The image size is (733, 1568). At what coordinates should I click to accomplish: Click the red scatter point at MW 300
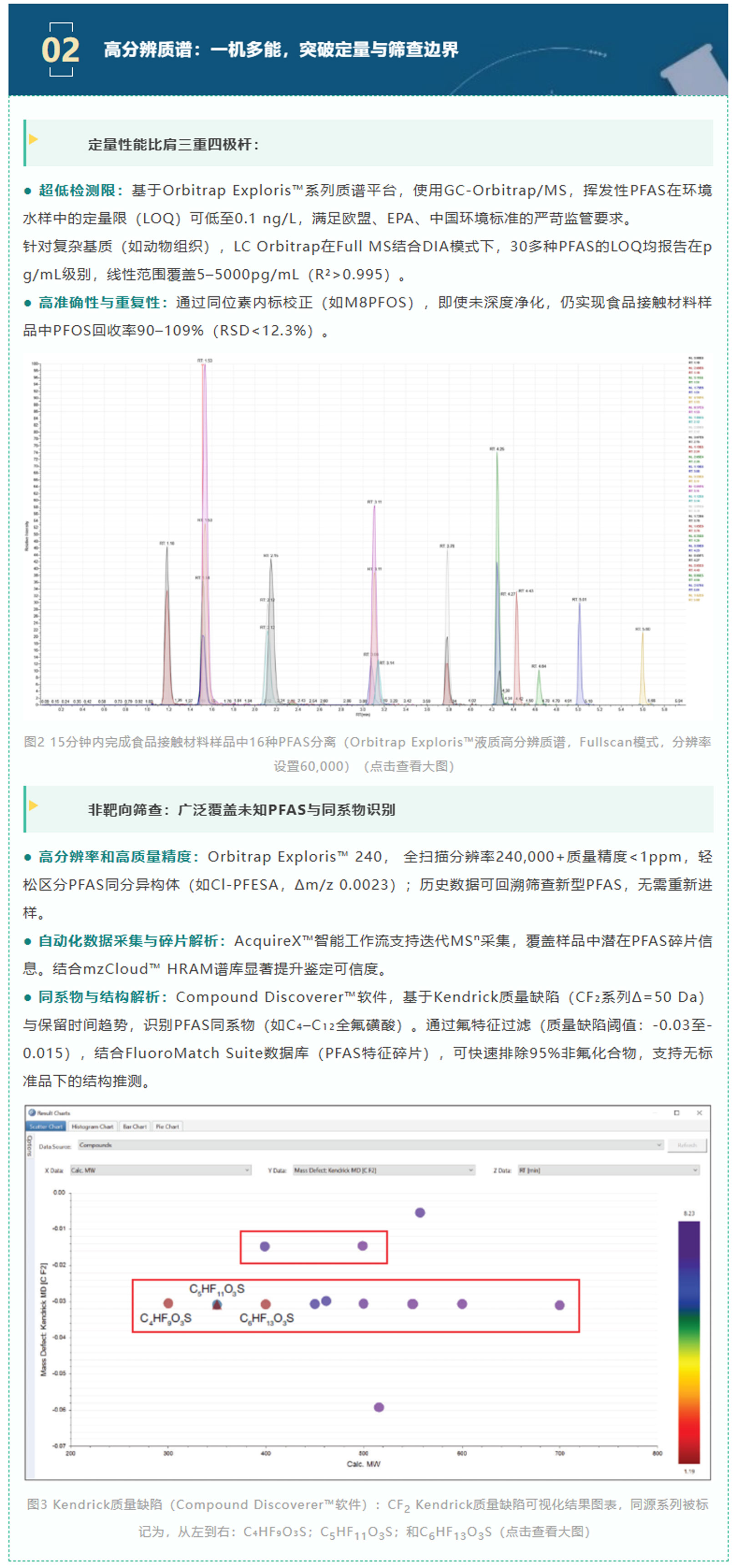click(168, 1303)
